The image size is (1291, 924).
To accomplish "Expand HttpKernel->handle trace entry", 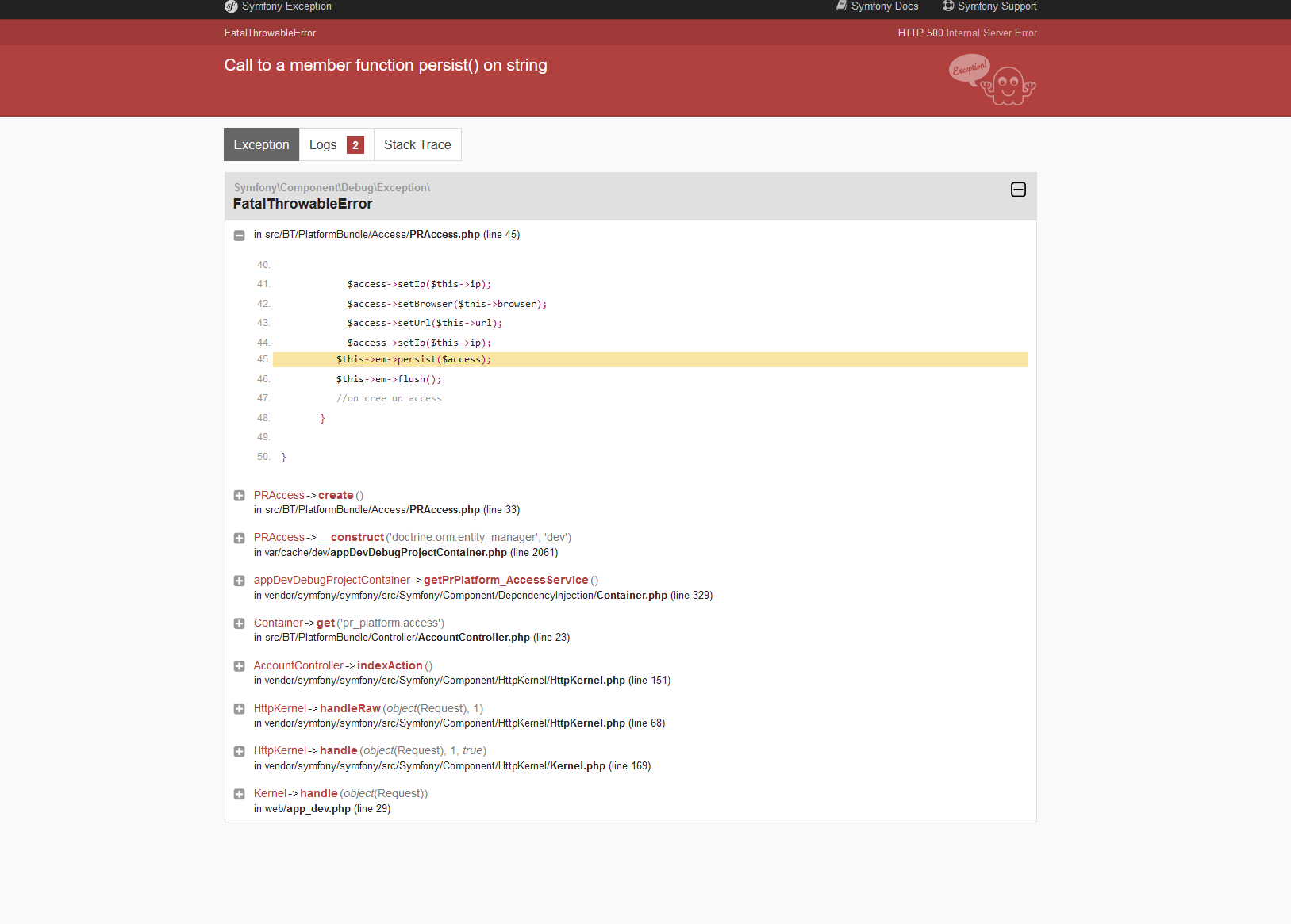I will 239,752.
